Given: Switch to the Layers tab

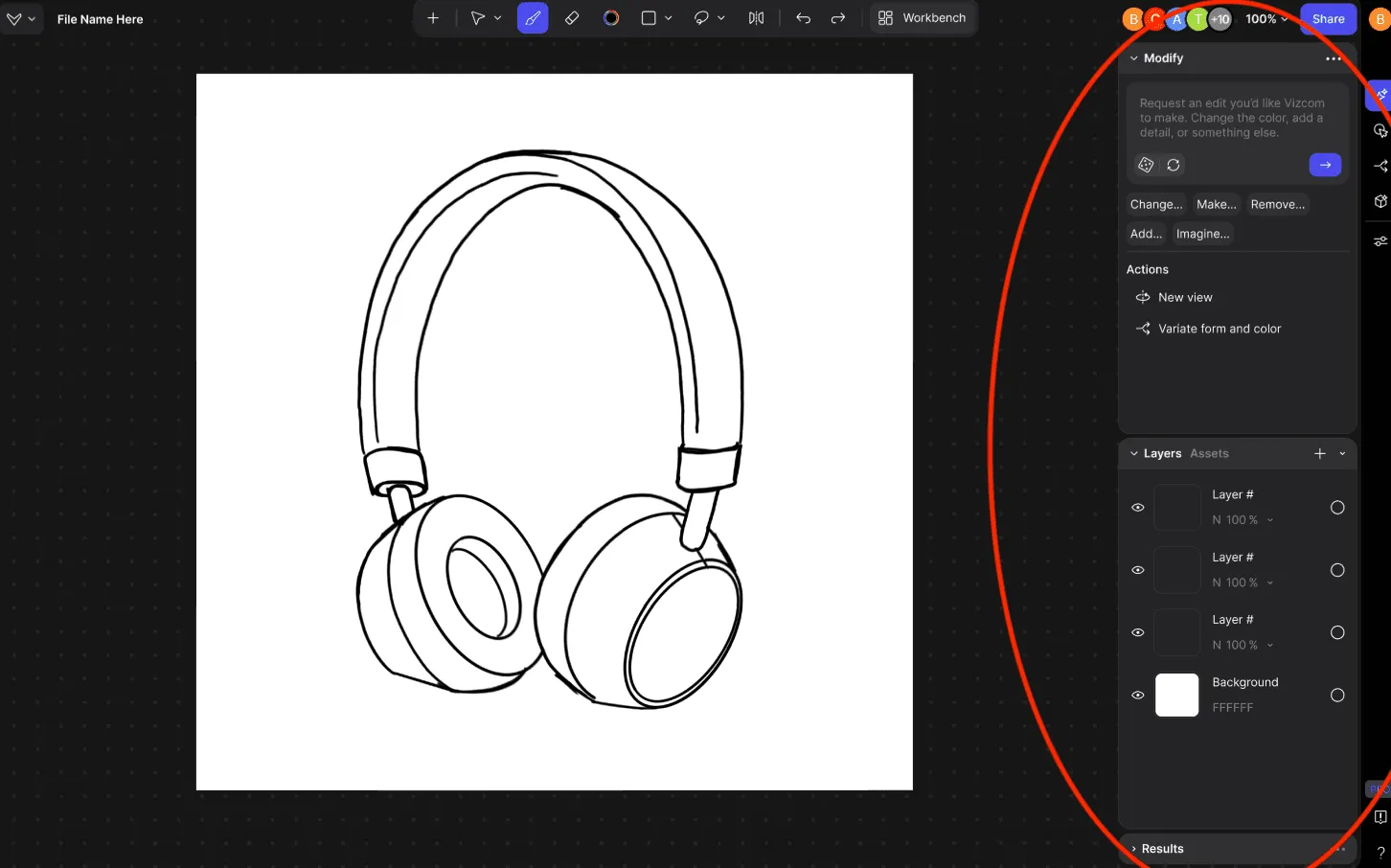Looking at the screenshot, I should (x=1162, y=454).
